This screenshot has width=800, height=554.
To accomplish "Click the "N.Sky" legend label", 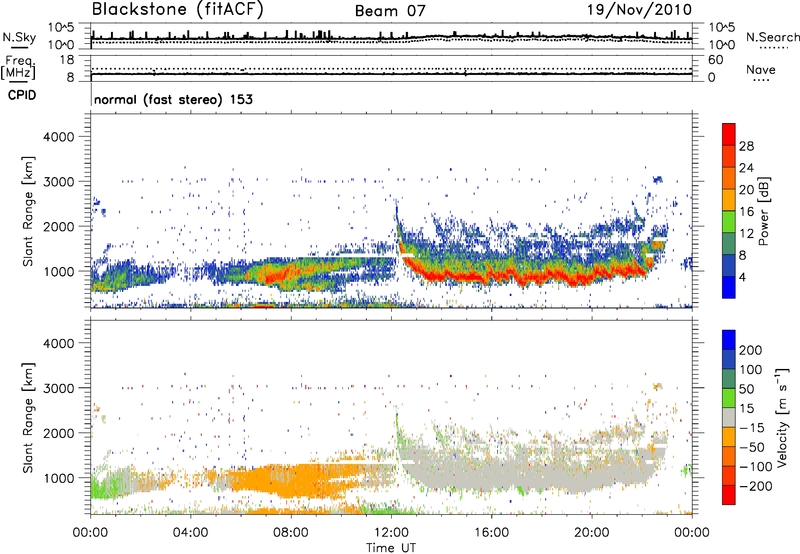I will click(x=19, y=37).
